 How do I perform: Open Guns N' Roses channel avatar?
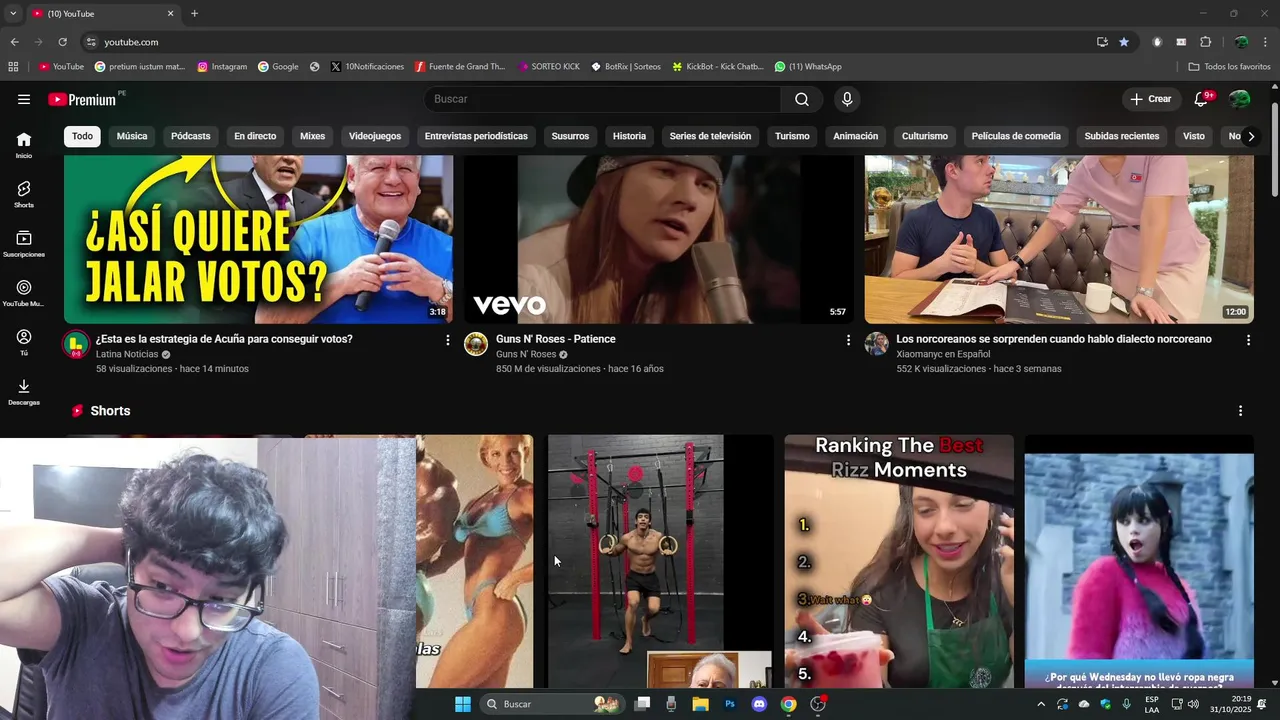[x=476, y=345]
